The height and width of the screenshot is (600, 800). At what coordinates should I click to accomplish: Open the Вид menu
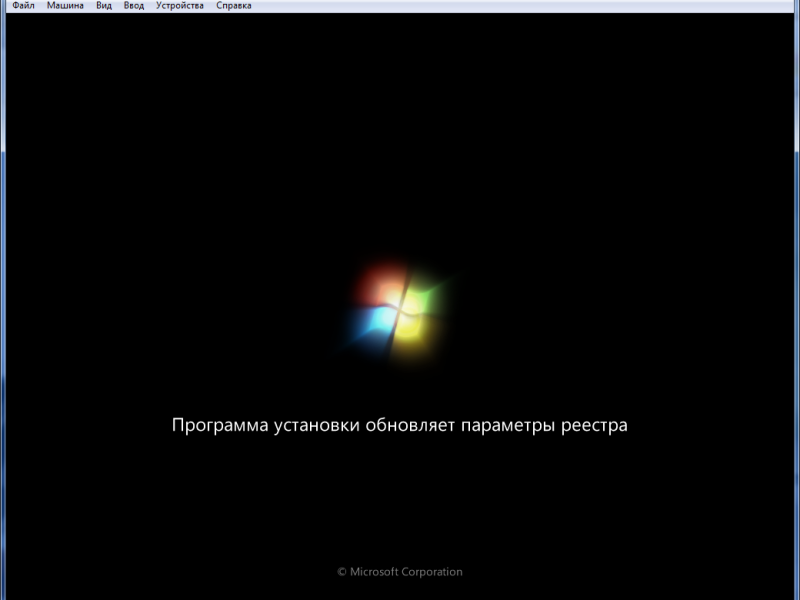click(104, 6)
